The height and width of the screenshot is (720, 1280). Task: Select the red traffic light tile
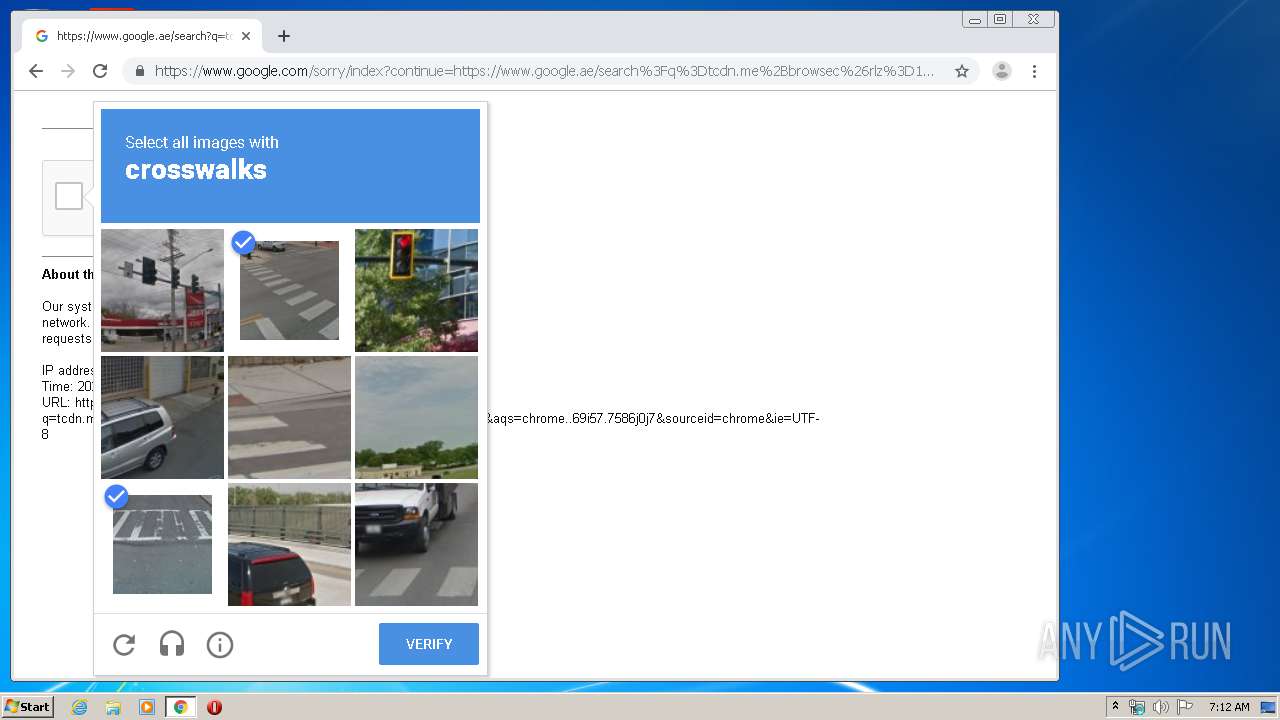tap(416, 290)
